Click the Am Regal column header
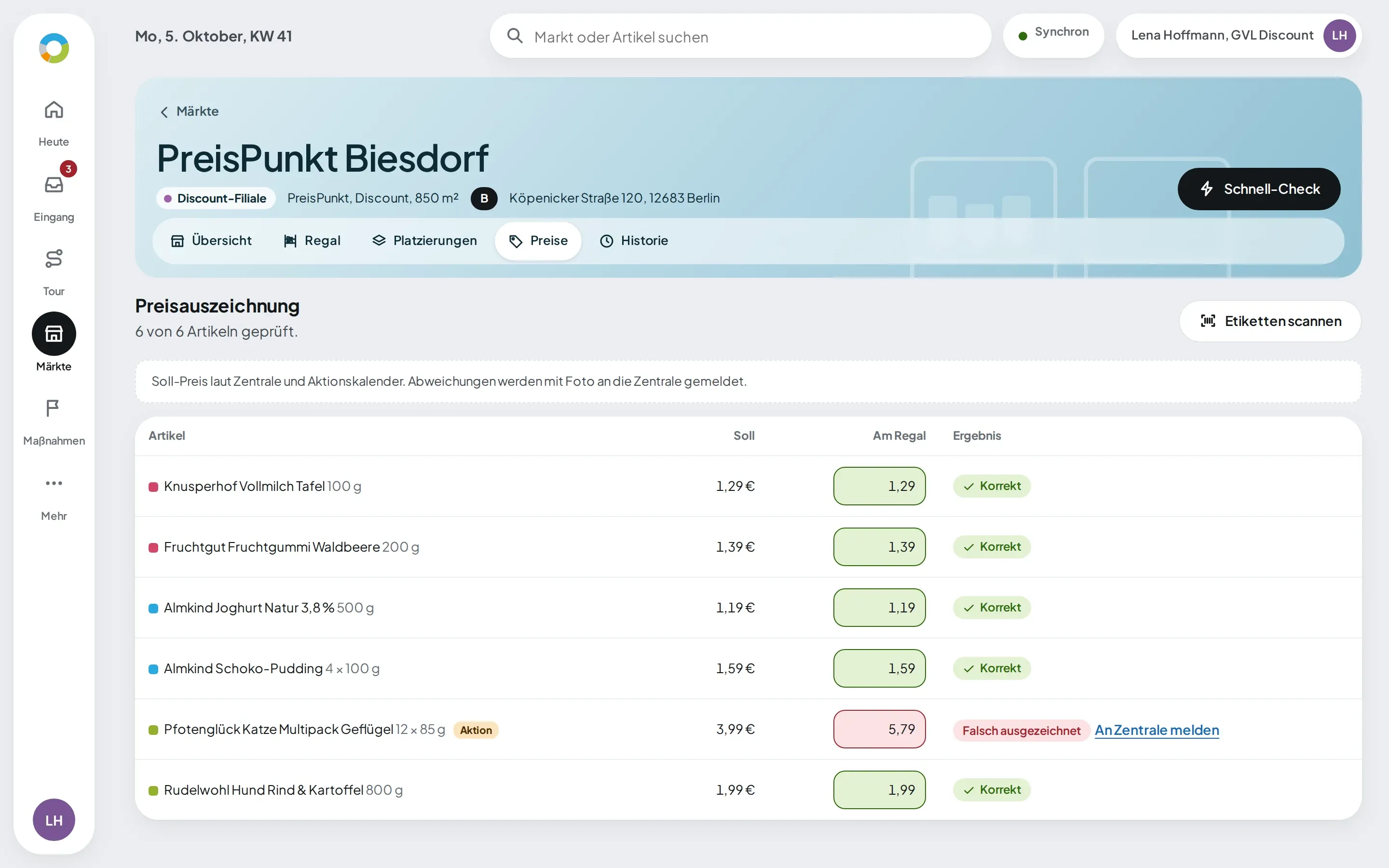1389x868 pixels. [899, 436]
